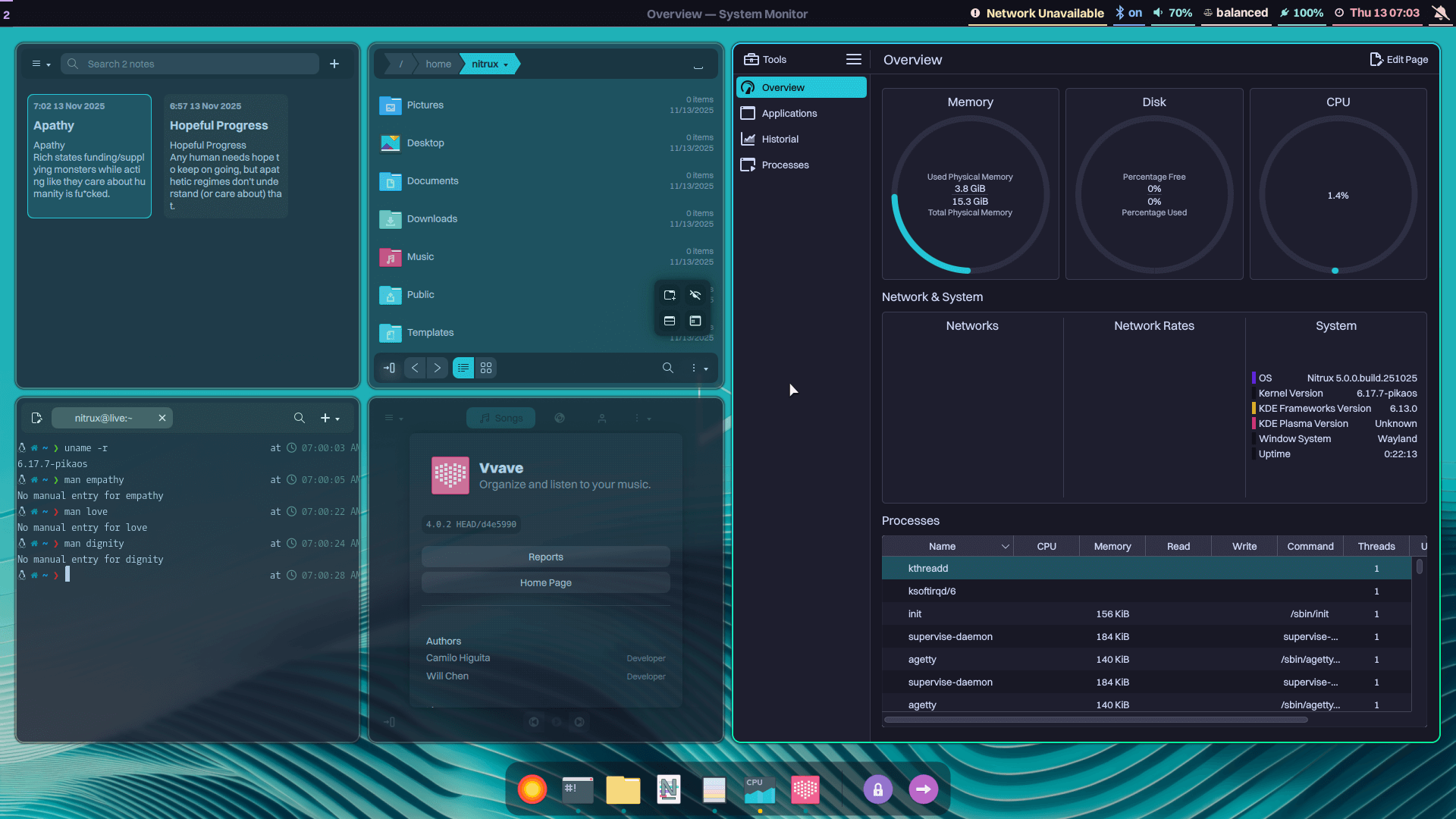Image resolution: width=1456 pixels, height=819 pixels.
Task: Select the Historial tool in System Monitor
Action: point(780,139)
